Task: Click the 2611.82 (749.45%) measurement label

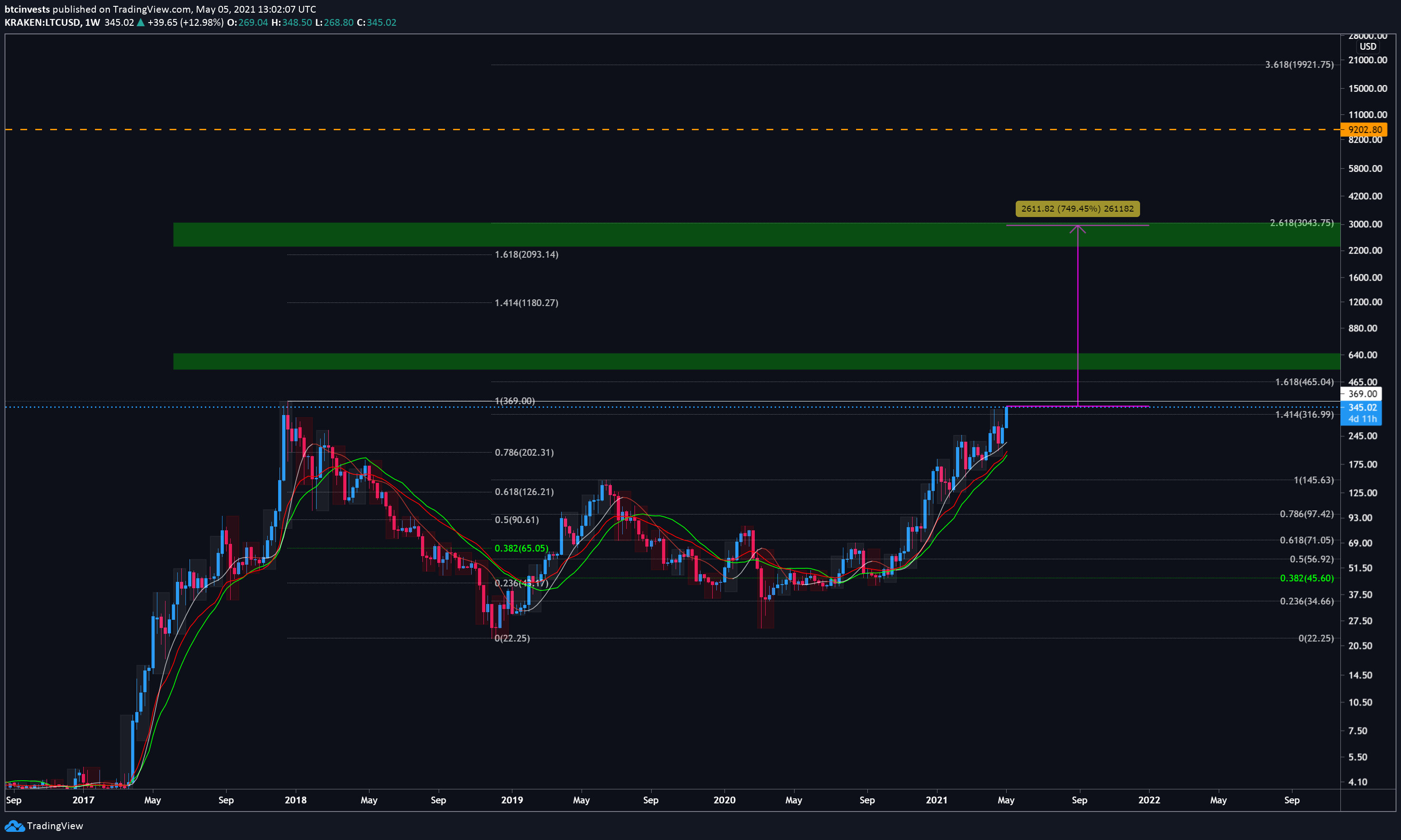Action: pos(1077,209)
